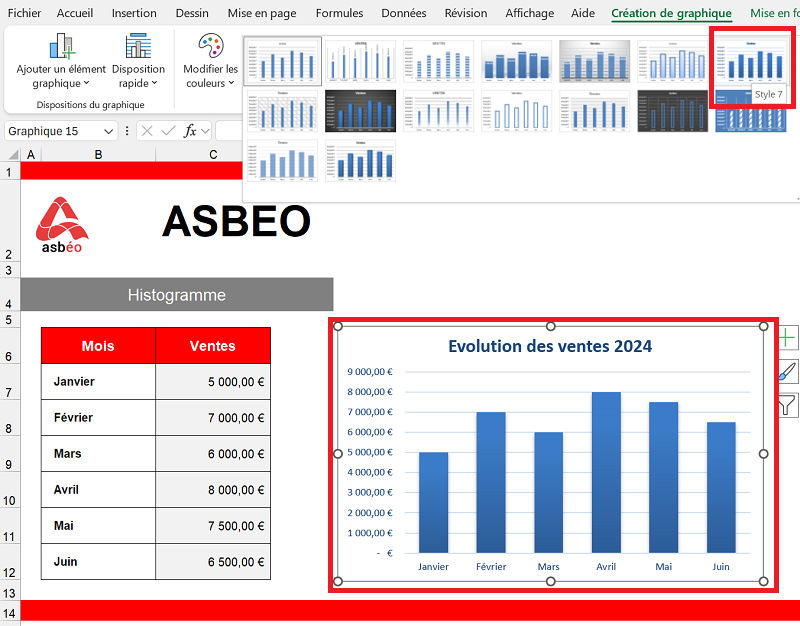Open the Ajouter un élément graphique menu

click(x=61, y=60)
